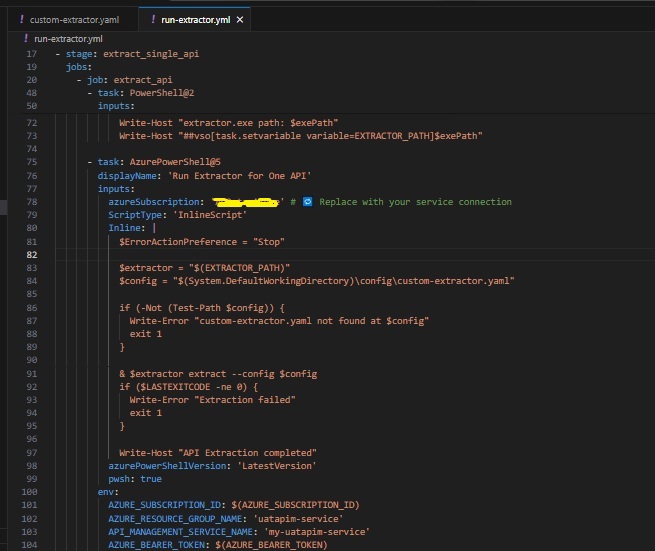The image size is (655, 551).
Task: Click 'exit 1' on line 94
Action: coord(145,413)
